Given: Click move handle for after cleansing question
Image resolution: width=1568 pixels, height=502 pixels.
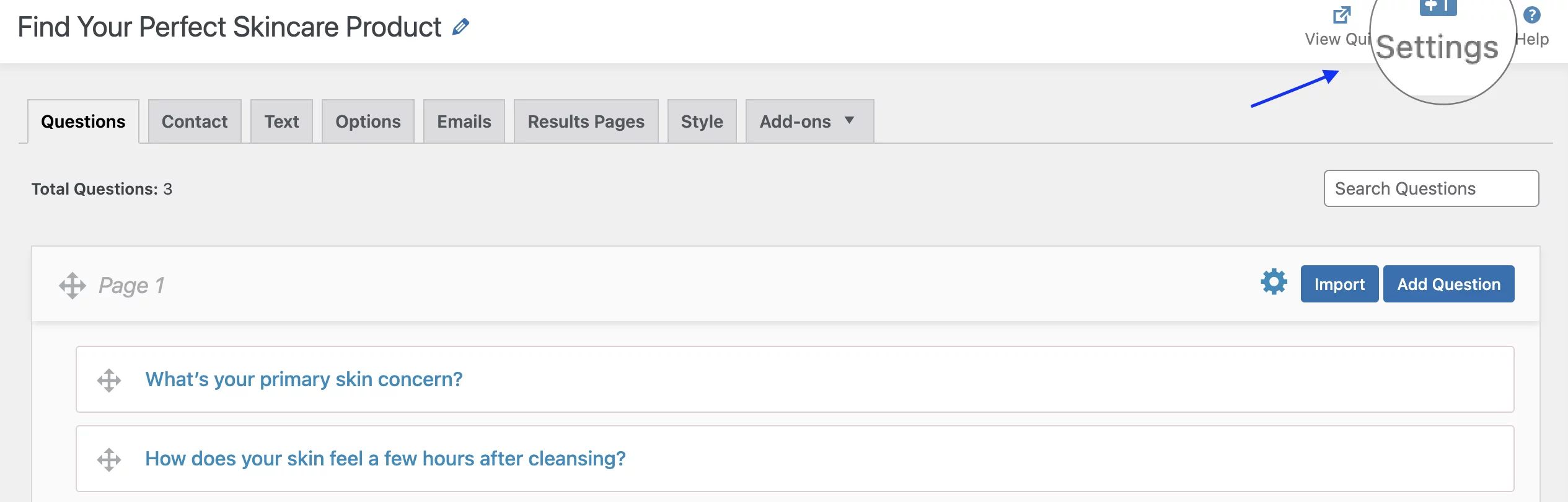Looking at the screenshot, I should (x=109, y=460).
